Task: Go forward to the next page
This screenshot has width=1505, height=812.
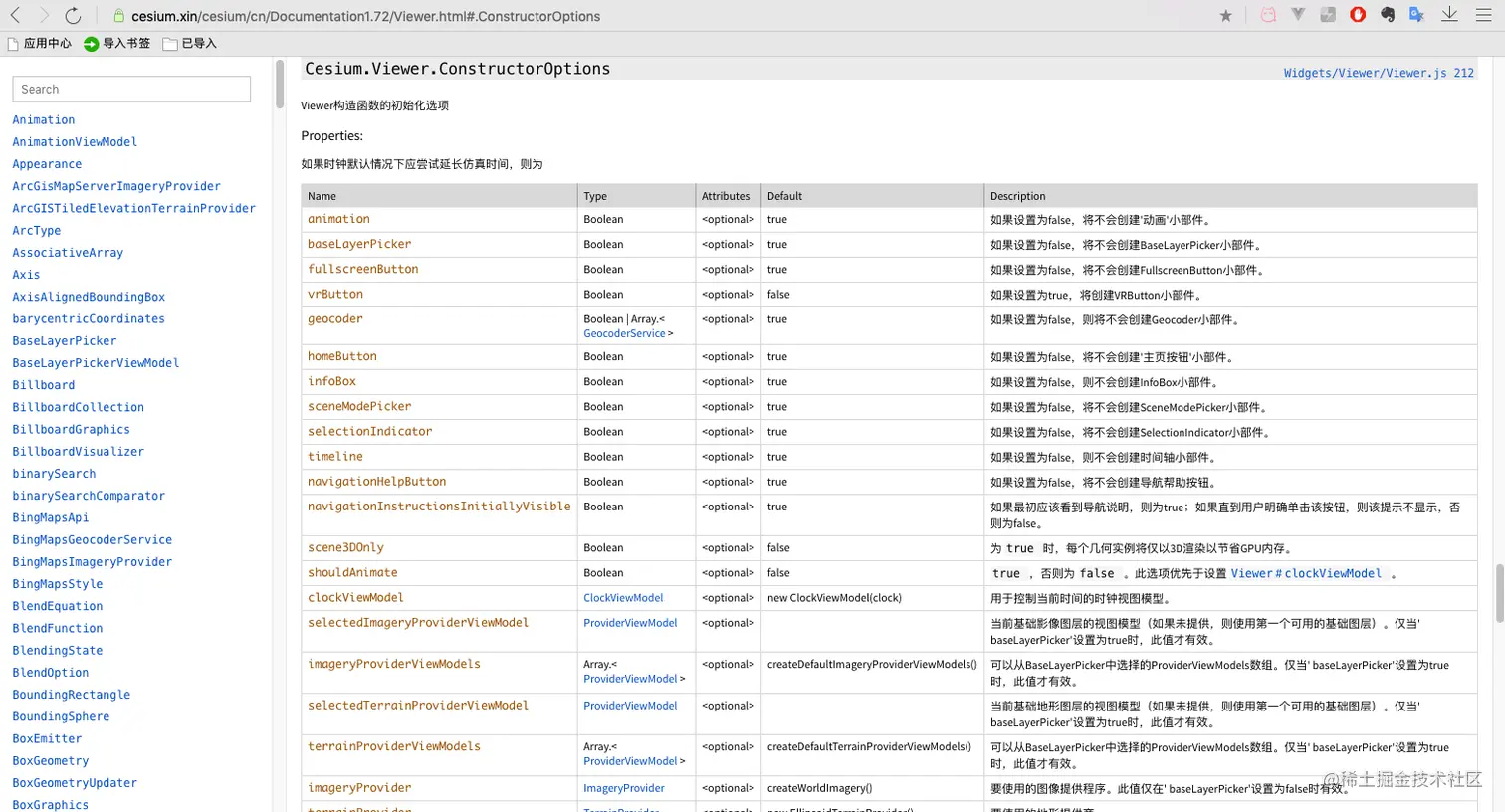Action: coord(44,16)
